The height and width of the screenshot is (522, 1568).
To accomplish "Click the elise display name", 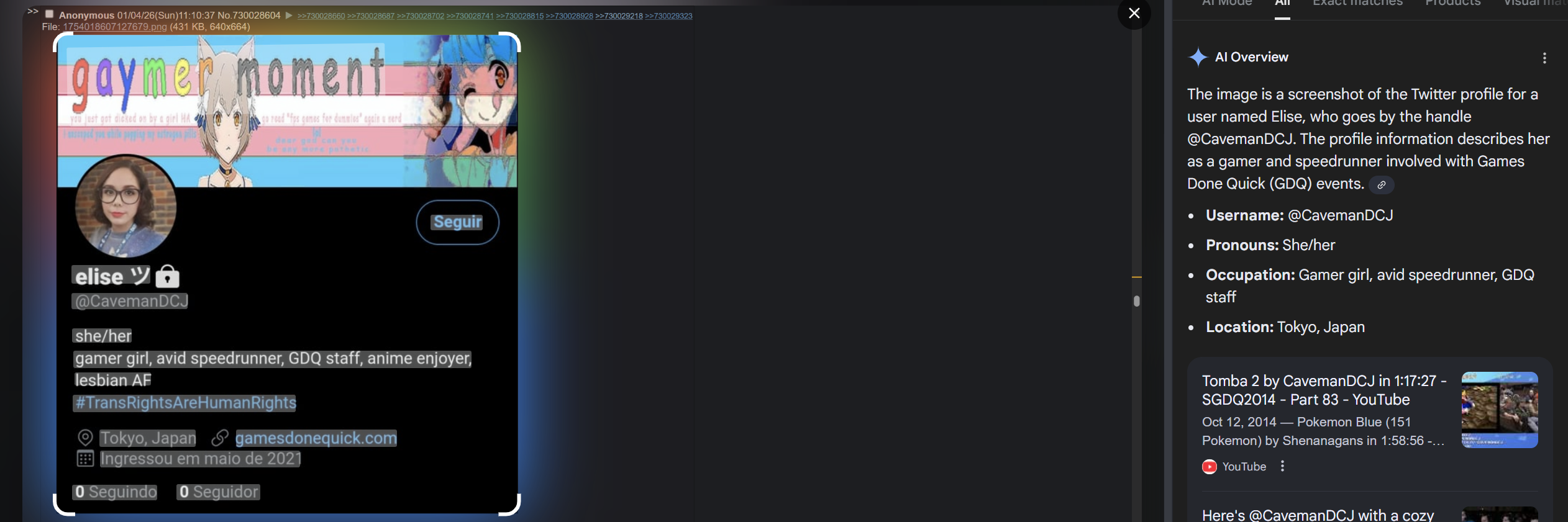I will point(111,276).
